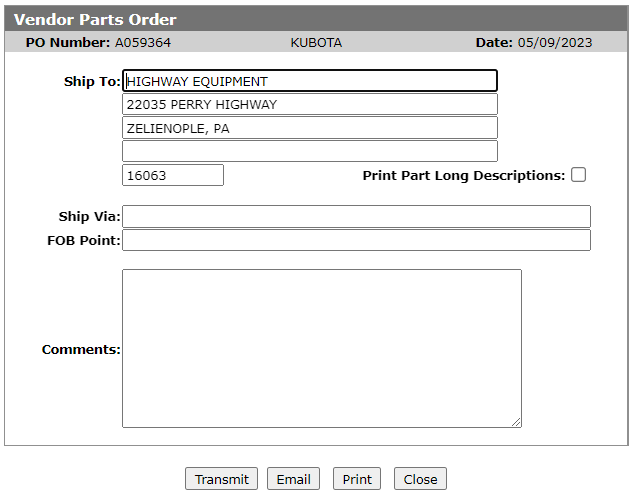Click the Vendor Parts Order title bar
This screenshot has width=633, height=498.
(316, 19)
